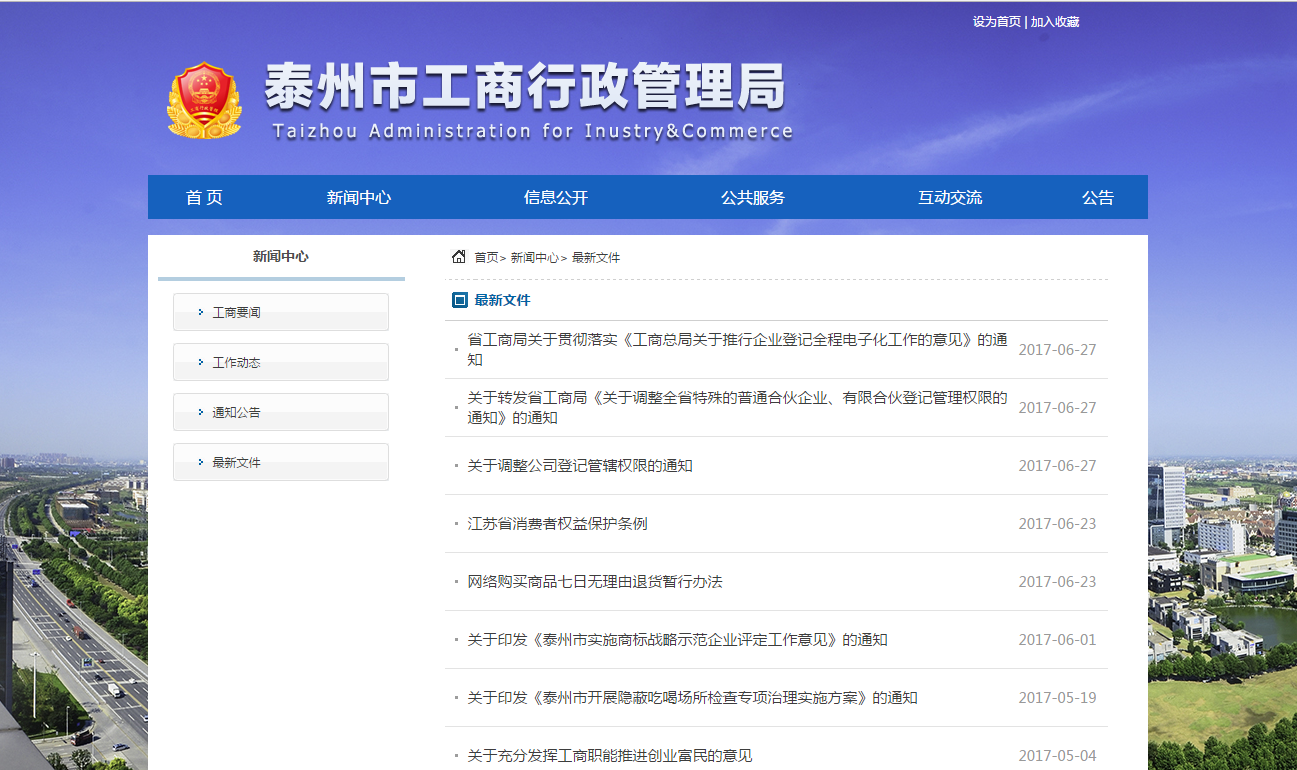Open 互动交流 navigation item
The image size is (1297, 770).
(x=949, y=197)
